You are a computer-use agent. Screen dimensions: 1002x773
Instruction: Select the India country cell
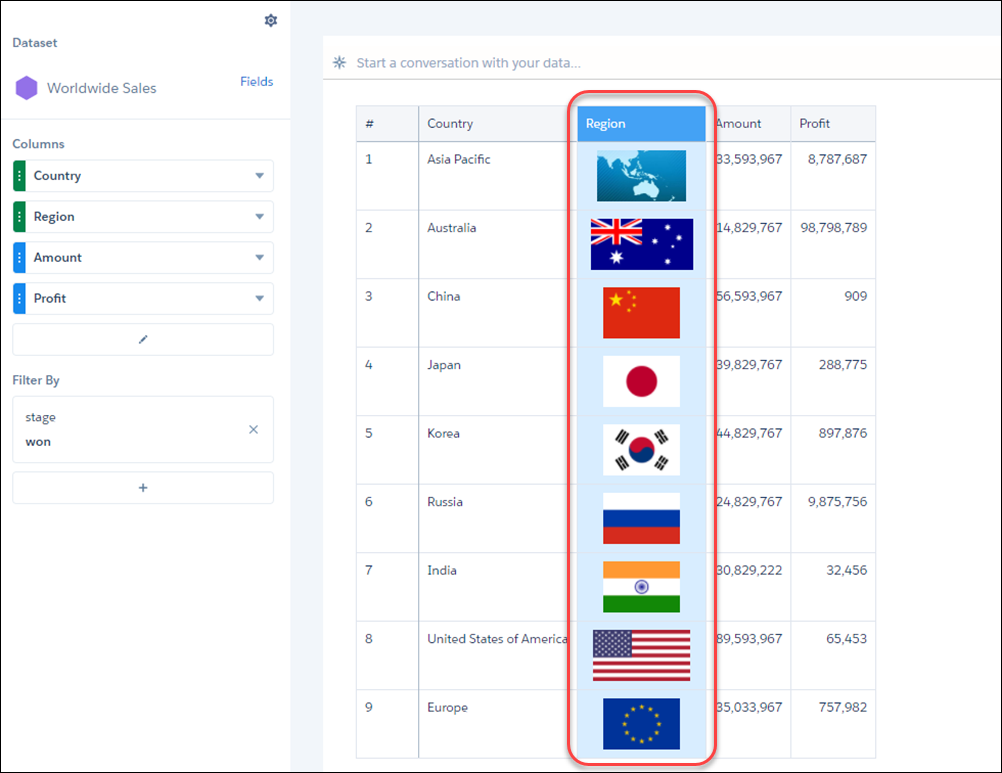(x=498, y=586)
